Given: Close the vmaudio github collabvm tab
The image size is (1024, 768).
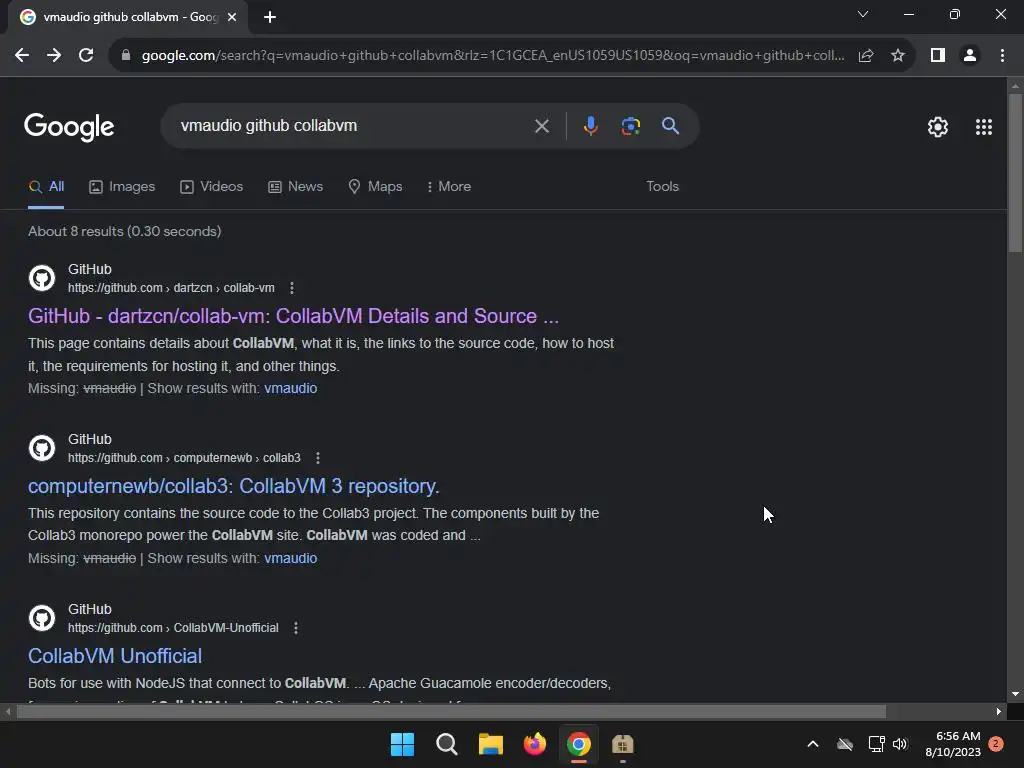Looking at the screenshot, I should [232, 17].
